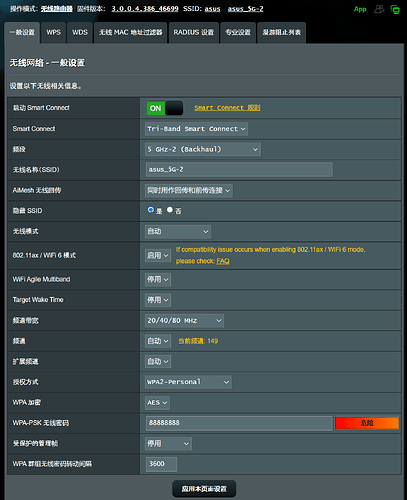407x500 pixels.
Task: Expand the WiFi Agile Multiband dropdown
Action: [158, 279]
